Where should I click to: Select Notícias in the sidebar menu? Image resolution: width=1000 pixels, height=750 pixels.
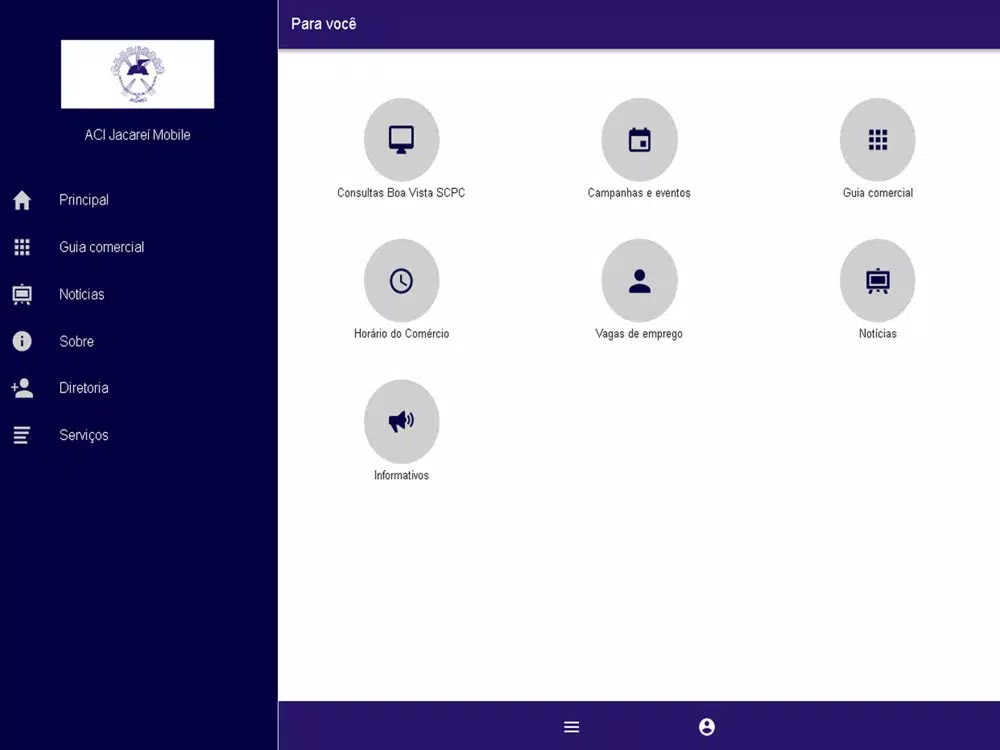(x=82, y=294)
